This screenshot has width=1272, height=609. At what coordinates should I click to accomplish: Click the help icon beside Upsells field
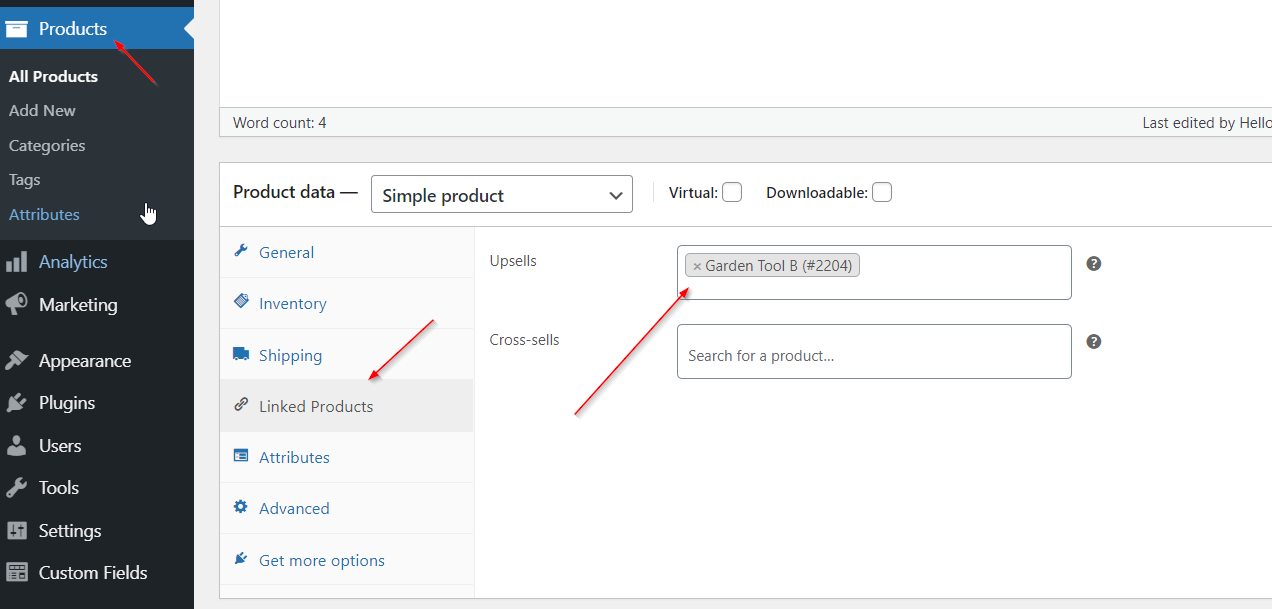(x=1094, y=264)
